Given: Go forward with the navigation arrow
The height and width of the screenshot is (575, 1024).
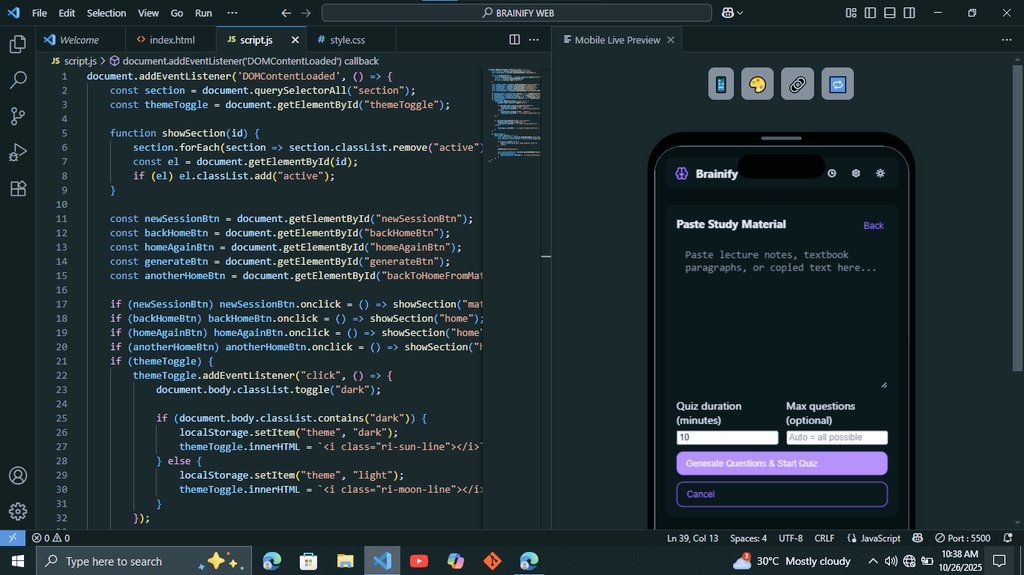Looking at the screenshot, I should pyautogui.click(x=306, y=12).
